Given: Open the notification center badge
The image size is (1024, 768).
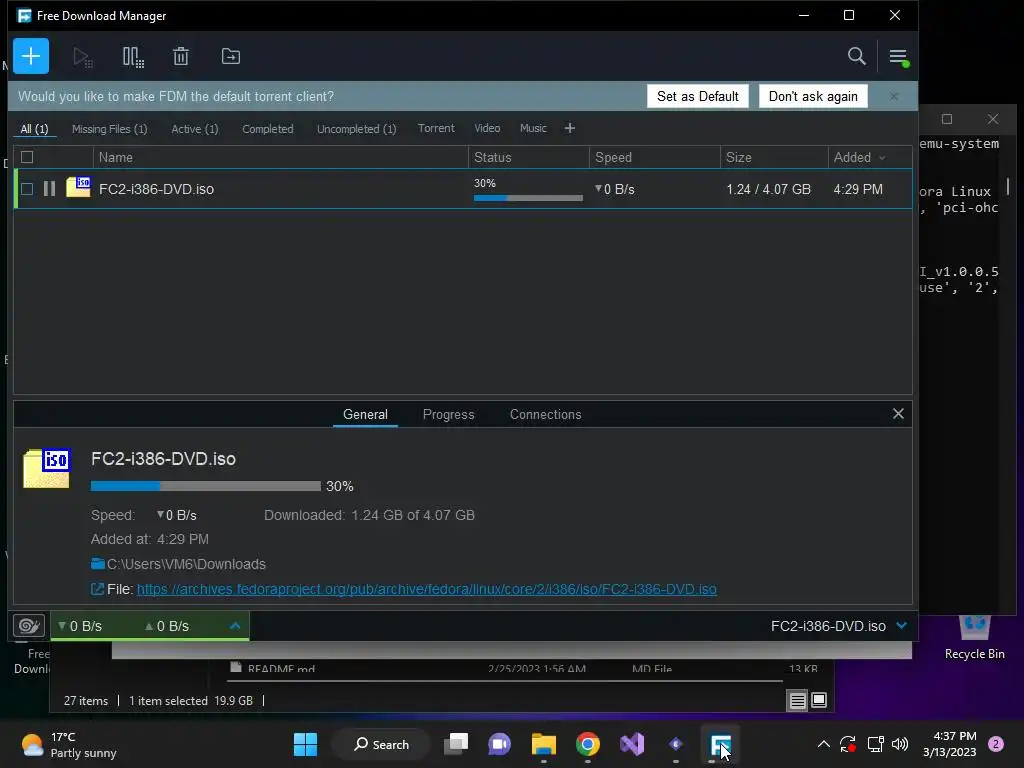Looking at the screenshot, I should click(995, 744).
